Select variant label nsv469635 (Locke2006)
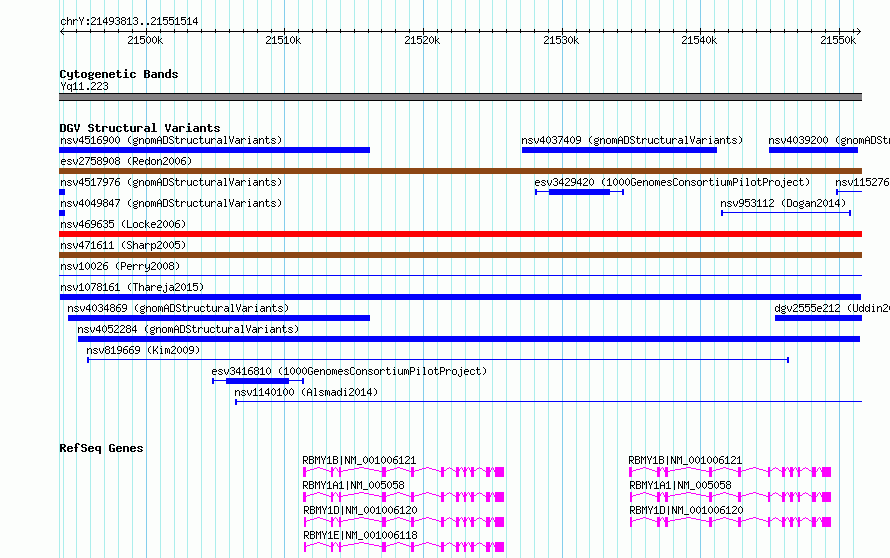The image size is (890, 558). pyautogui.click(x=123, y=224)
